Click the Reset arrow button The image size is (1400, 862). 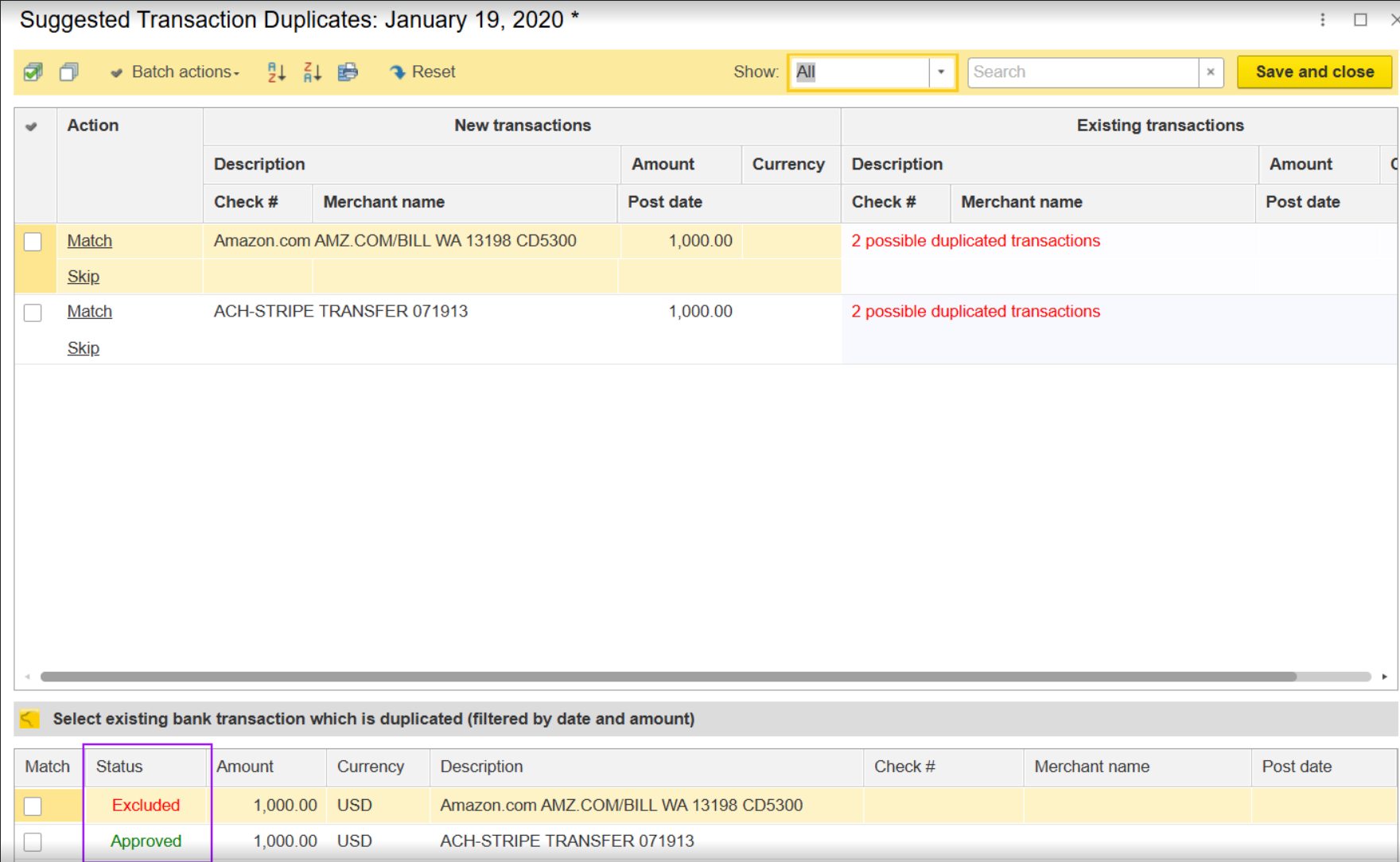coord(422,72)
